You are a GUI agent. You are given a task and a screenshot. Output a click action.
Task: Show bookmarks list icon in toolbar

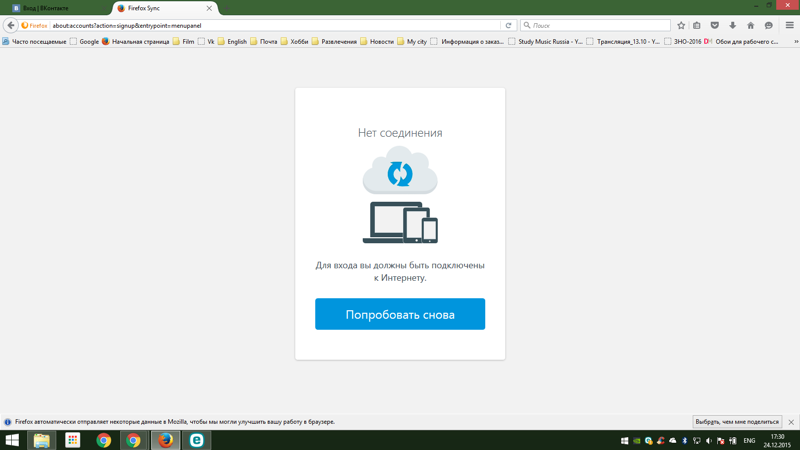[x=697, y=25]
